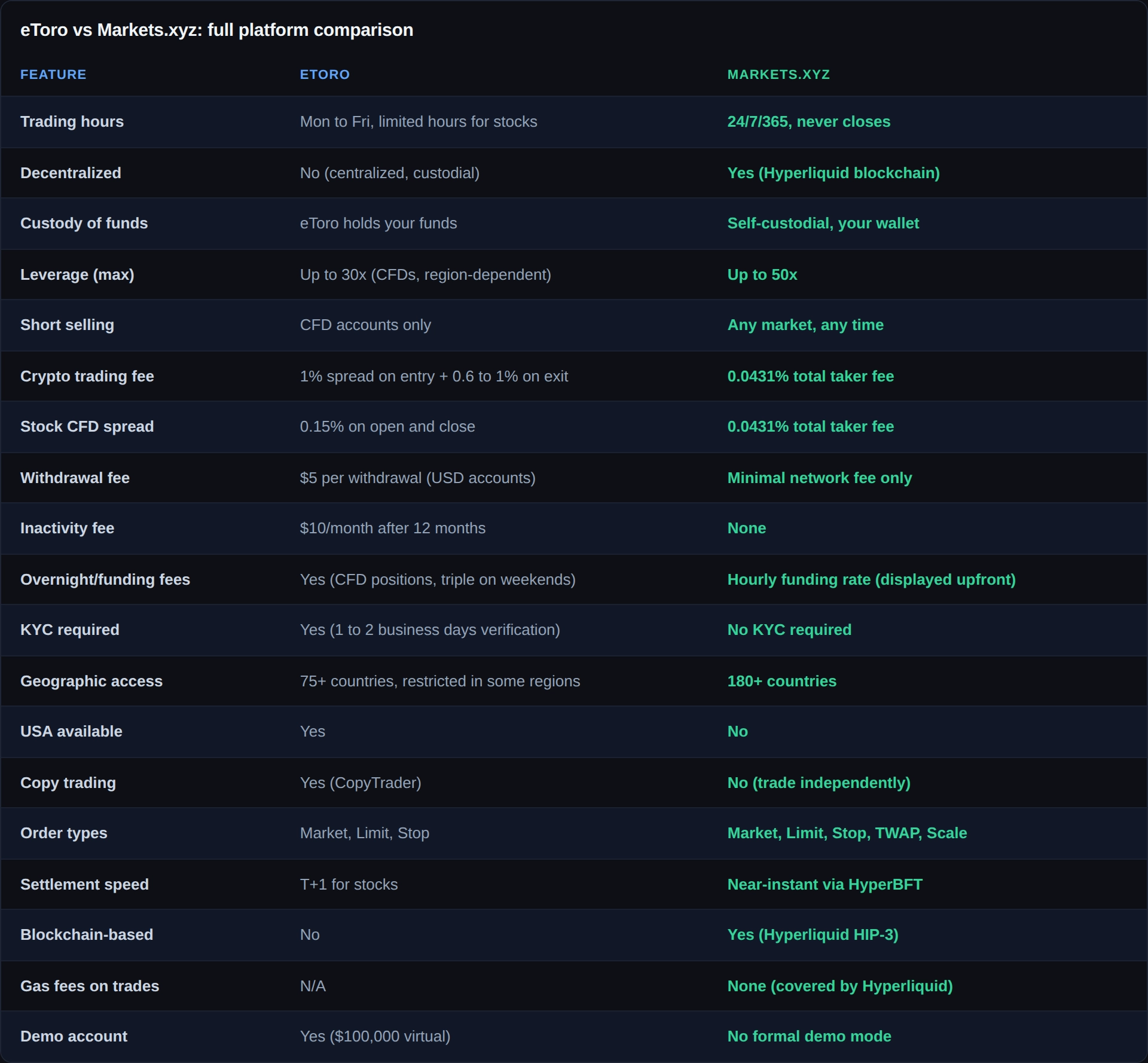Click 'eToro holds your funds' cell

378,223
